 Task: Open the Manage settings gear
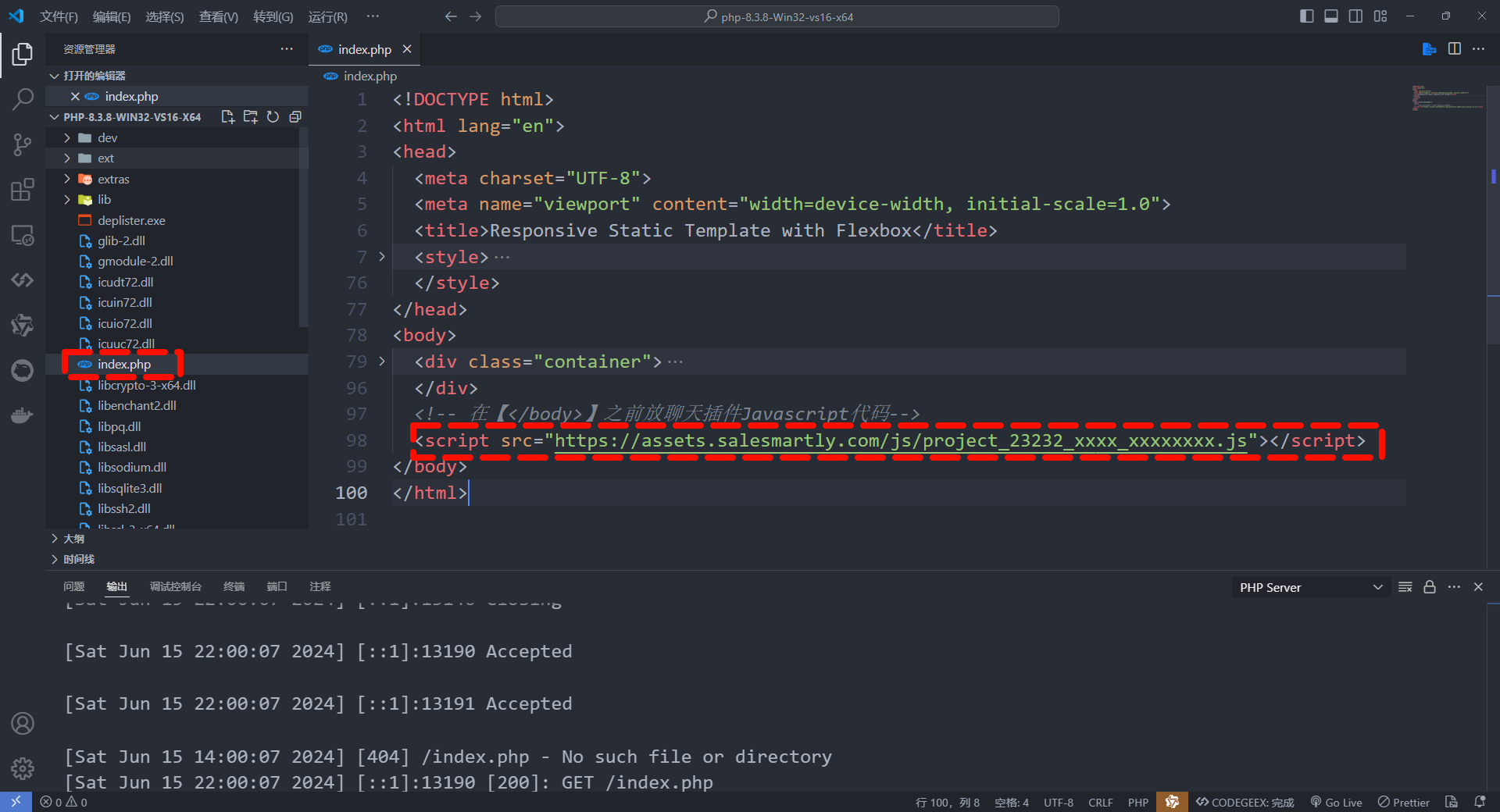click(23, 768)
